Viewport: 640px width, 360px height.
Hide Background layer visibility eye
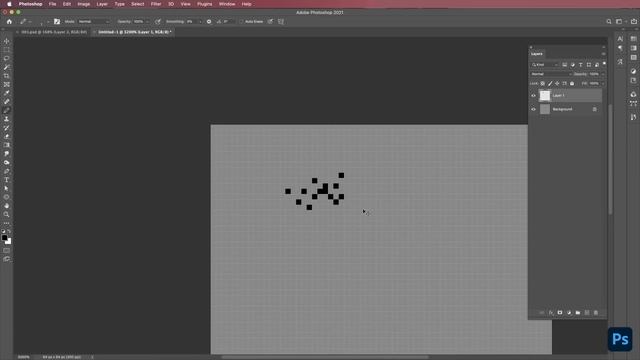tap(533, 109)
